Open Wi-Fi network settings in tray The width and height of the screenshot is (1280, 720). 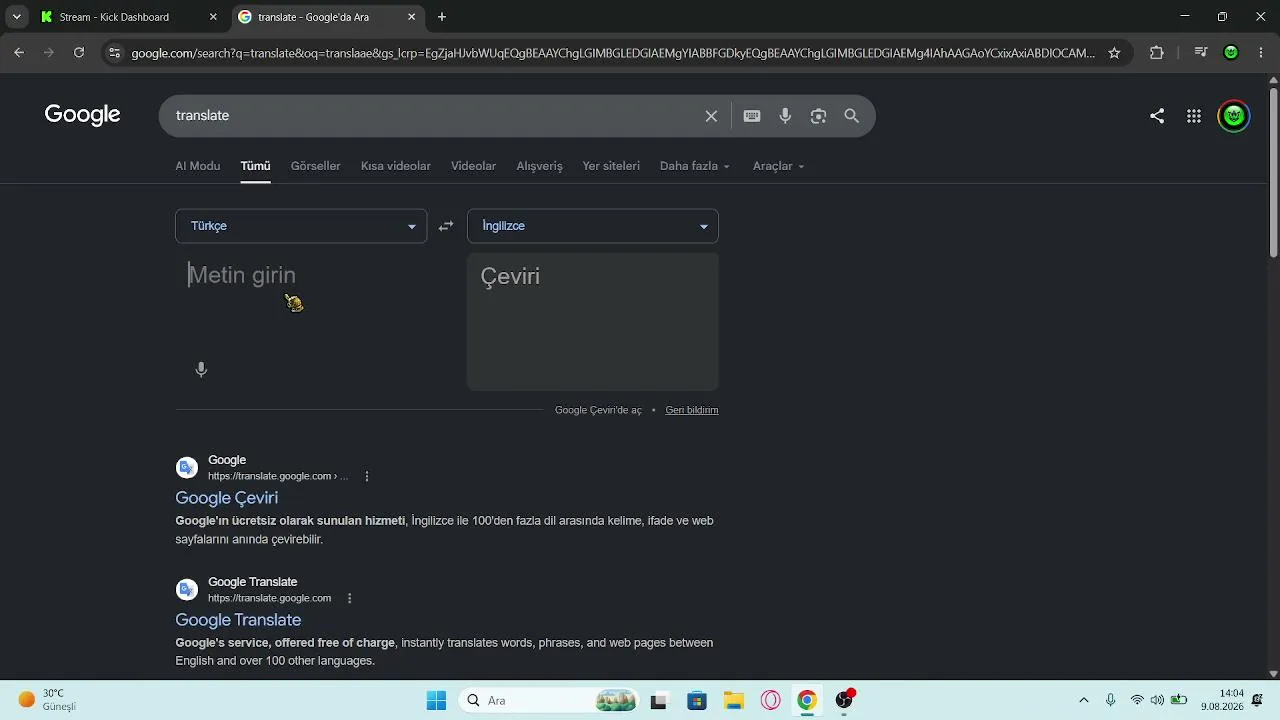[x=1137, y=701]
